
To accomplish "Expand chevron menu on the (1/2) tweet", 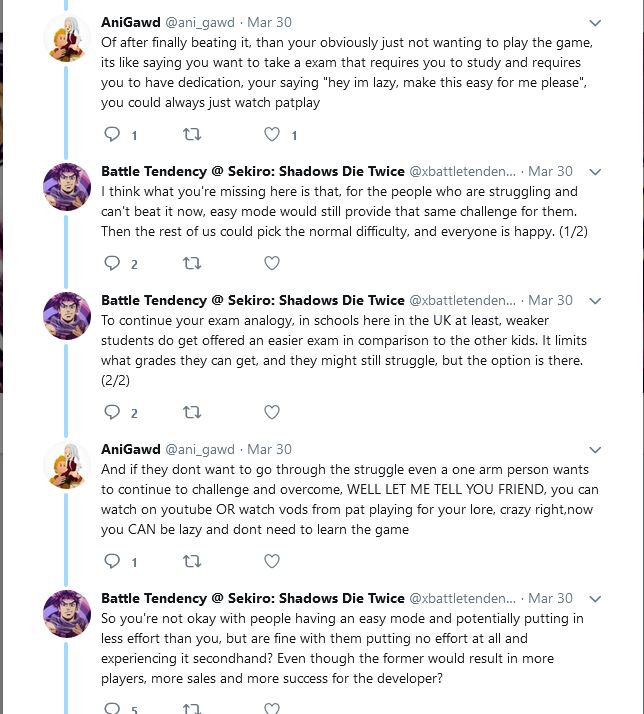I will click(595, 172).
